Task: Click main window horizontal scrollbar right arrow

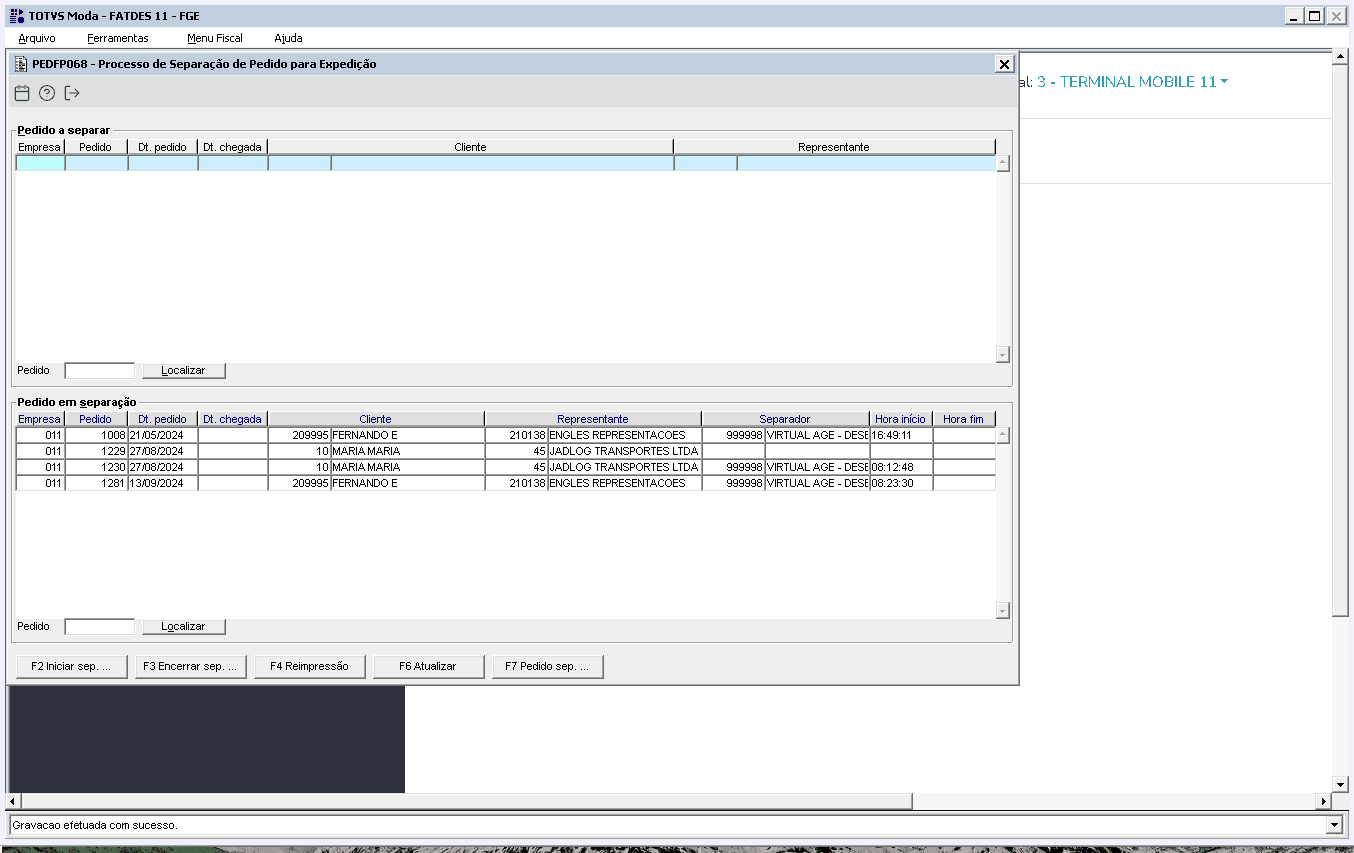Action: (x=1324, y=801)
